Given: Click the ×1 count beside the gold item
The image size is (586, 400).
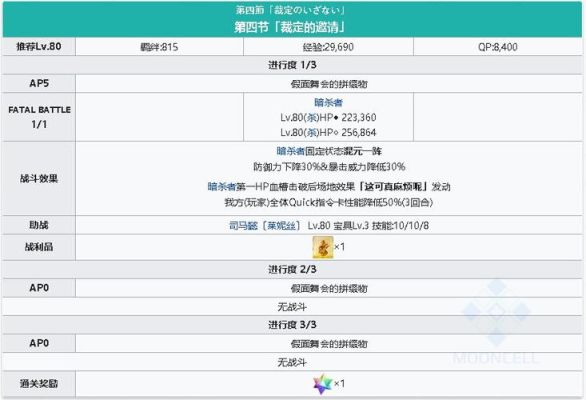Looking at the screenshot, I should coord(339,247).
